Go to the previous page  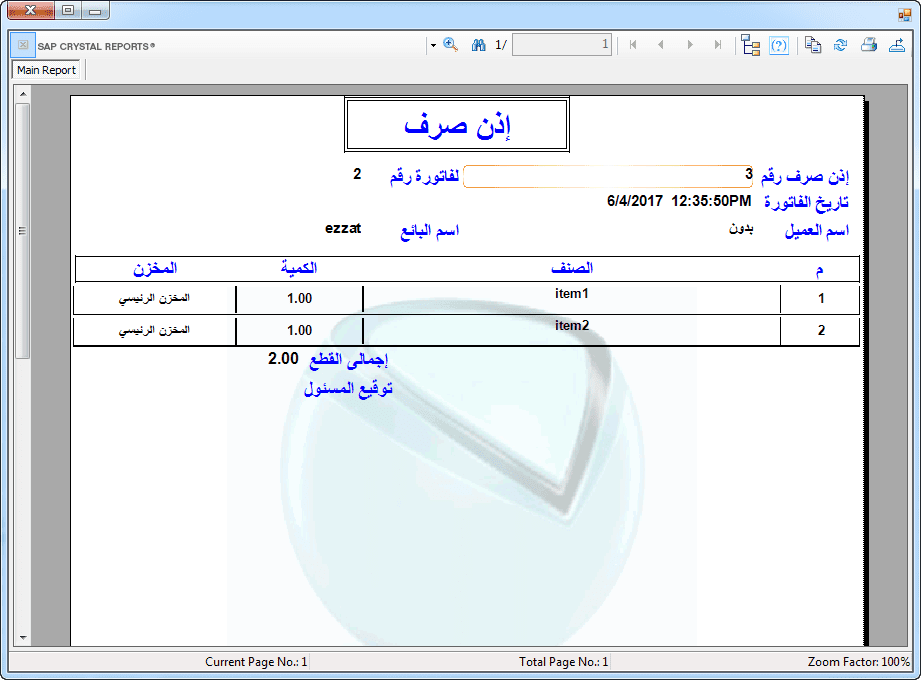tap(661, 45)
